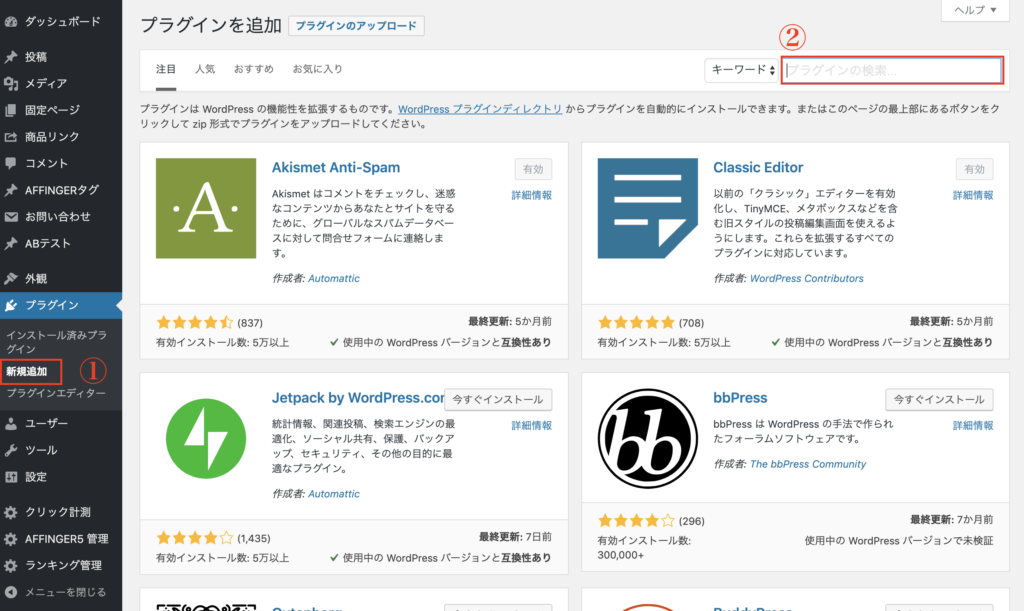Click the bbPress plugin logo
This screenshot has height=611, width=1024.
tap(647, 437)
